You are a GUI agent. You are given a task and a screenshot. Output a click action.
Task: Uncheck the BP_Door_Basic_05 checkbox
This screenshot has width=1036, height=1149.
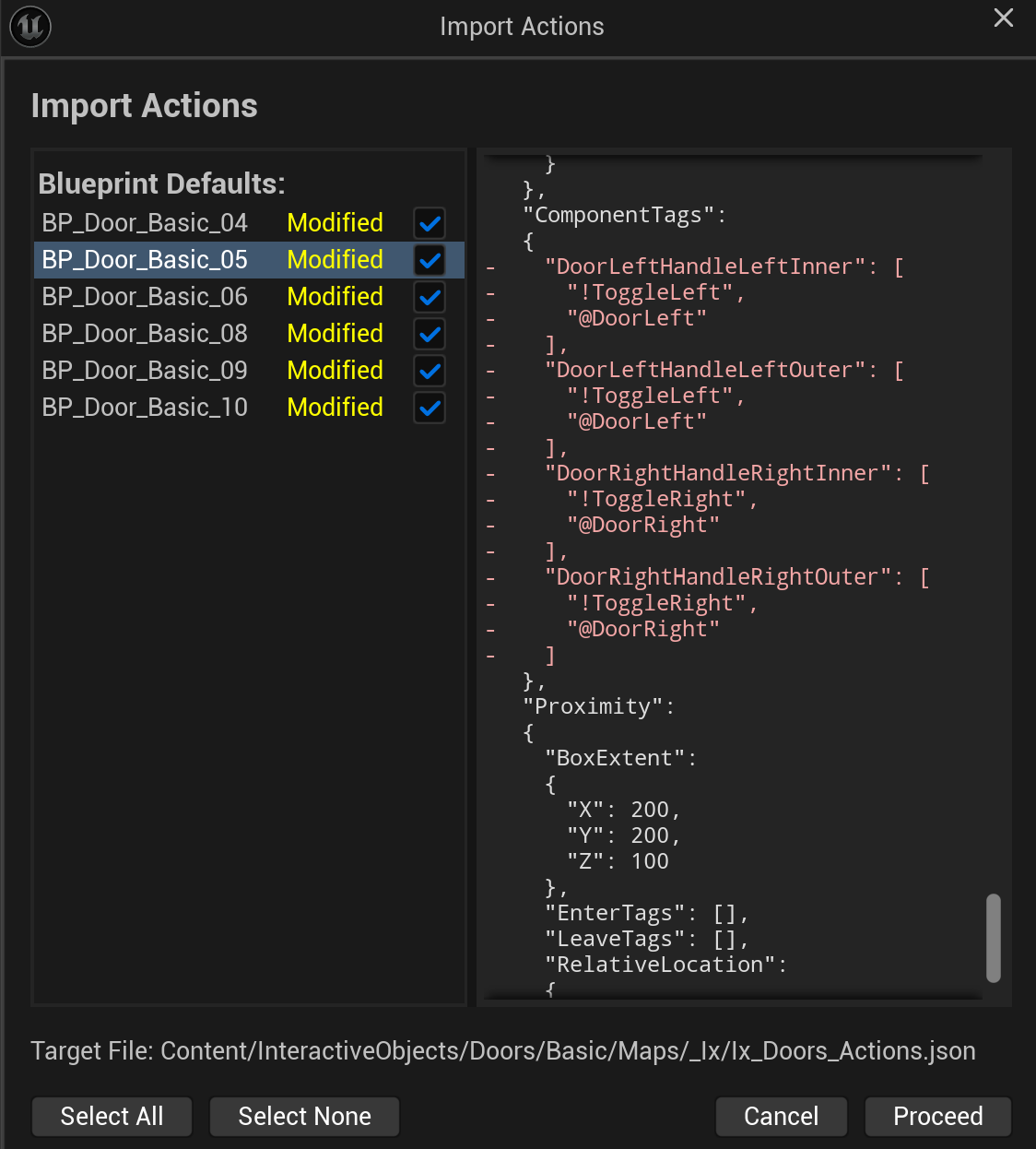[430, 260]
